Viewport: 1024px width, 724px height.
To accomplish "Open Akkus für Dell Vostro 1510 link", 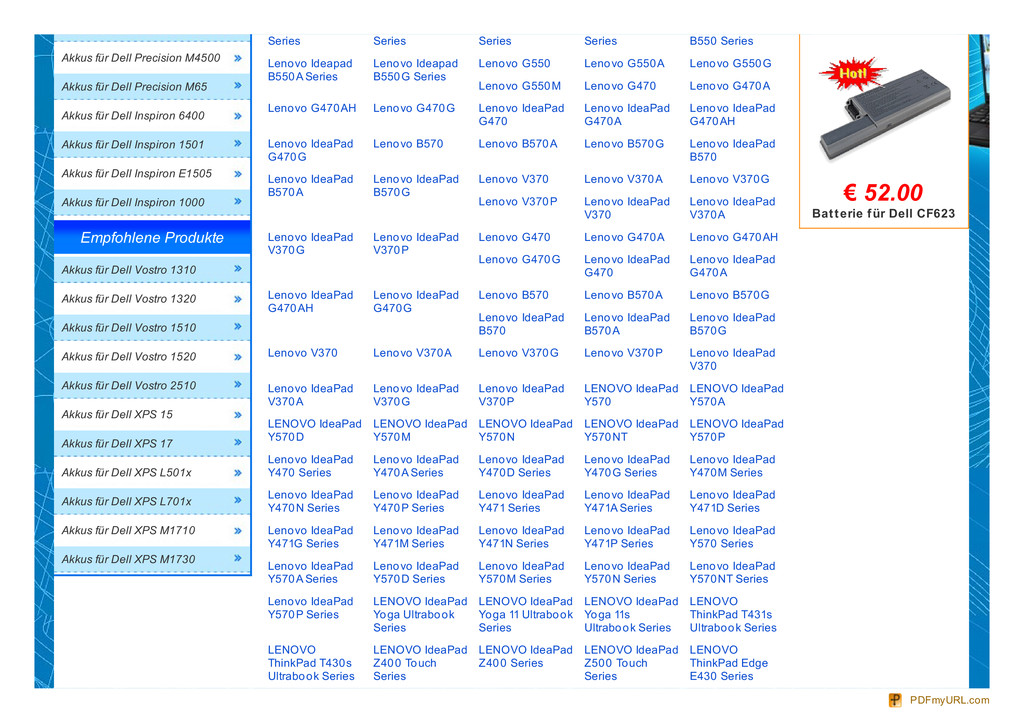I will (x=129, y=328).
